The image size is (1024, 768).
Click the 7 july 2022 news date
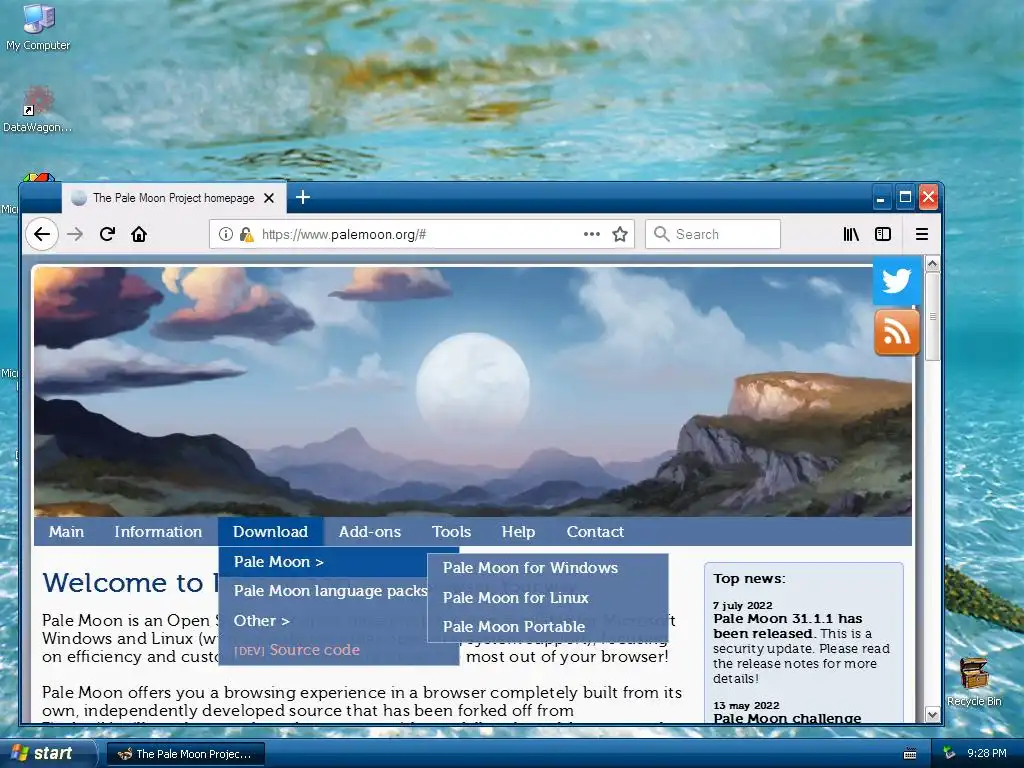point(743,605)
